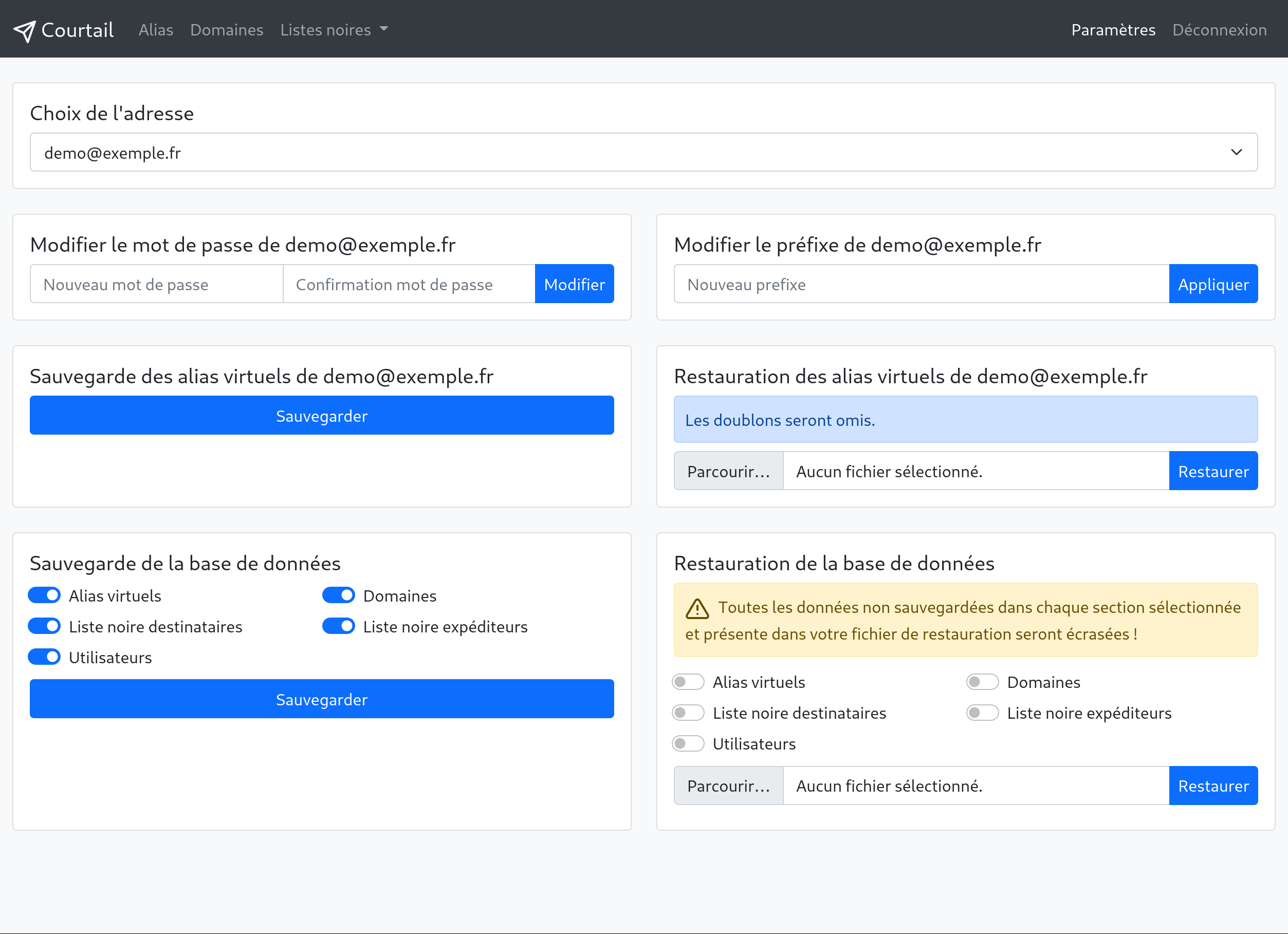Click the Alias navigation menu item
The image size is (1288, 934).
155,29
